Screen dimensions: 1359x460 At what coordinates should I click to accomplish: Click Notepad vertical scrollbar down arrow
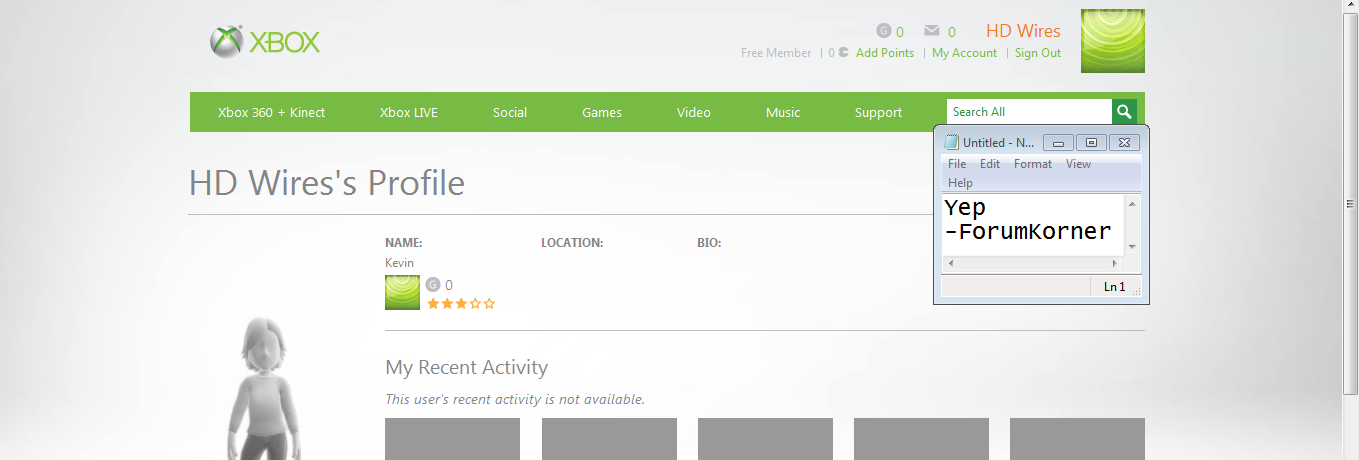(x=1132, y=247)
